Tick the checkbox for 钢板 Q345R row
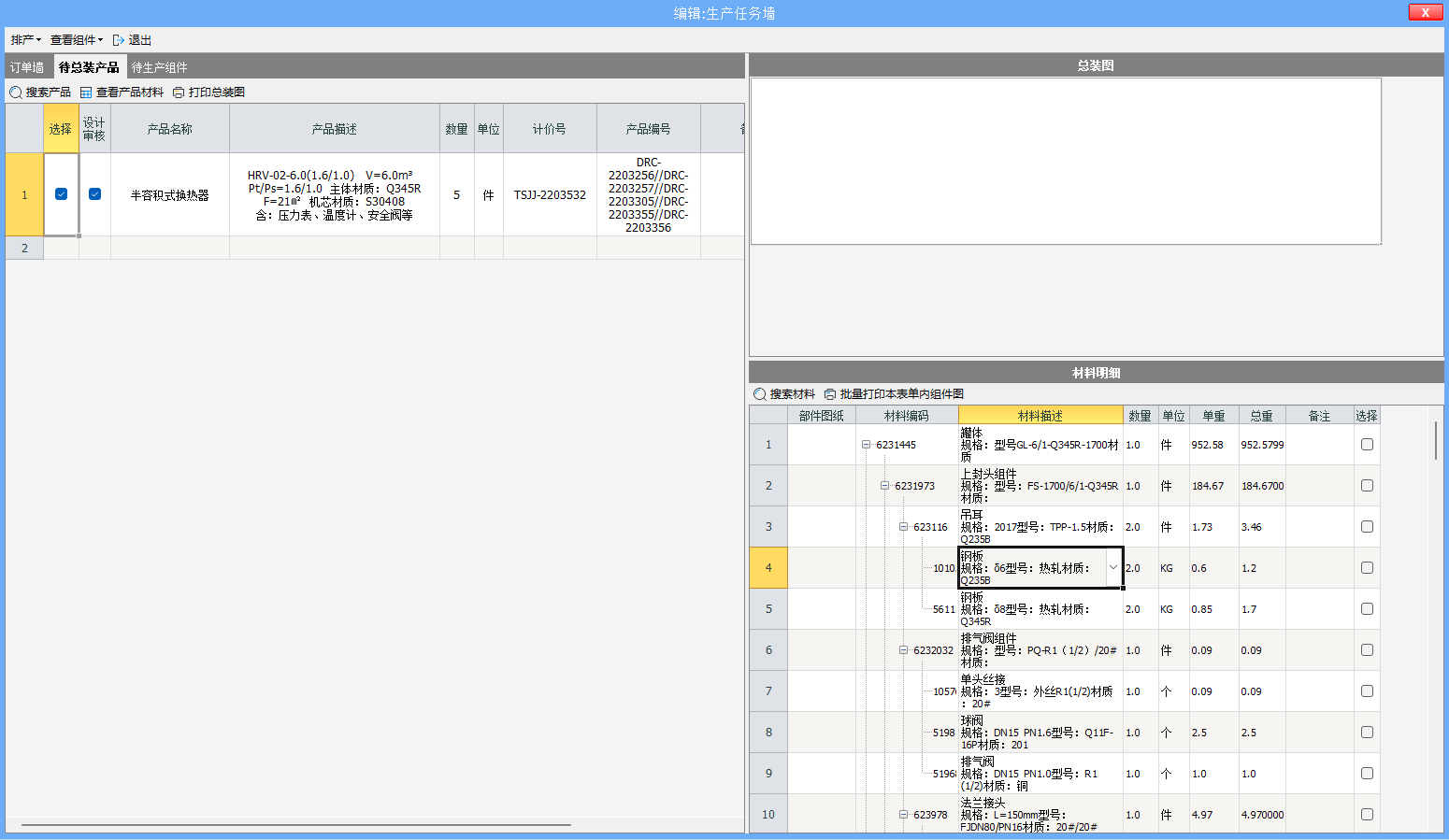 pyautogui.click(x=1367, y=609)
